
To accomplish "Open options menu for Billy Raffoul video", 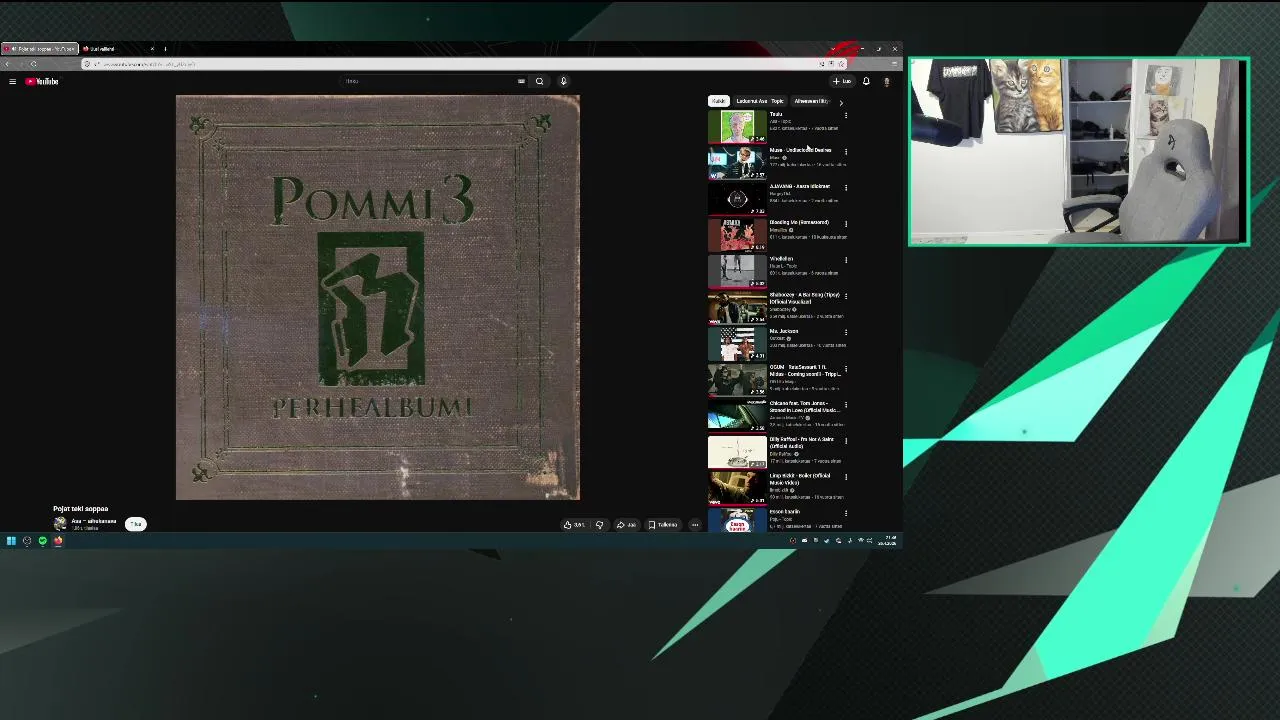I will [x=846, y=440].
